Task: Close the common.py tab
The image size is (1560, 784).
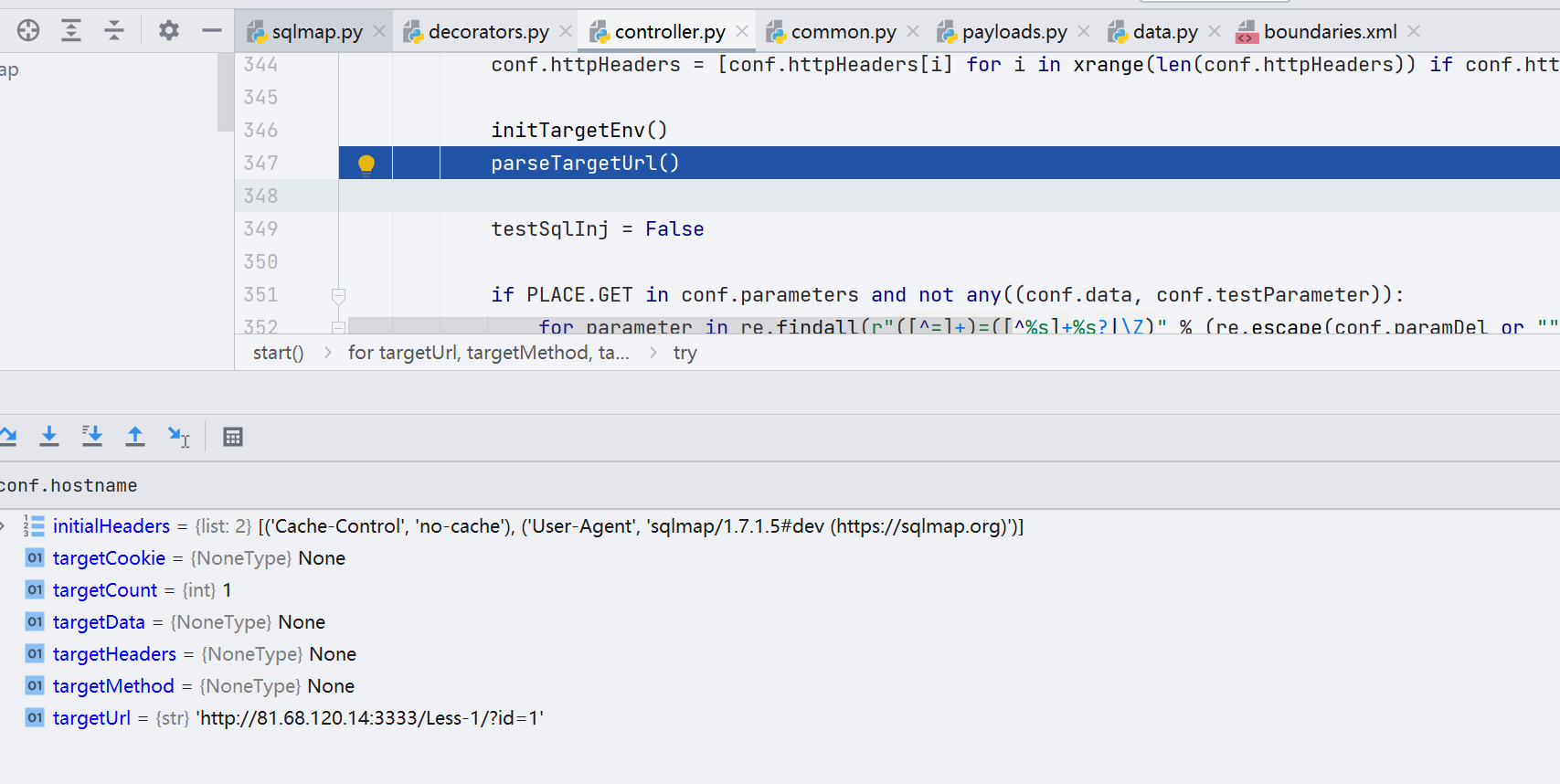Action: coord(913,32)
